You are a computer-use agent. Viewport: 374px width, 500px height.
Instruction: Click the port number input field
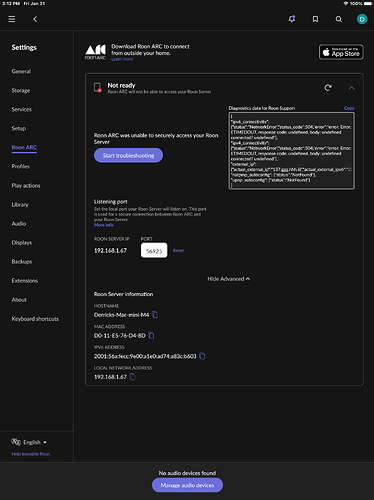(154, 251)
